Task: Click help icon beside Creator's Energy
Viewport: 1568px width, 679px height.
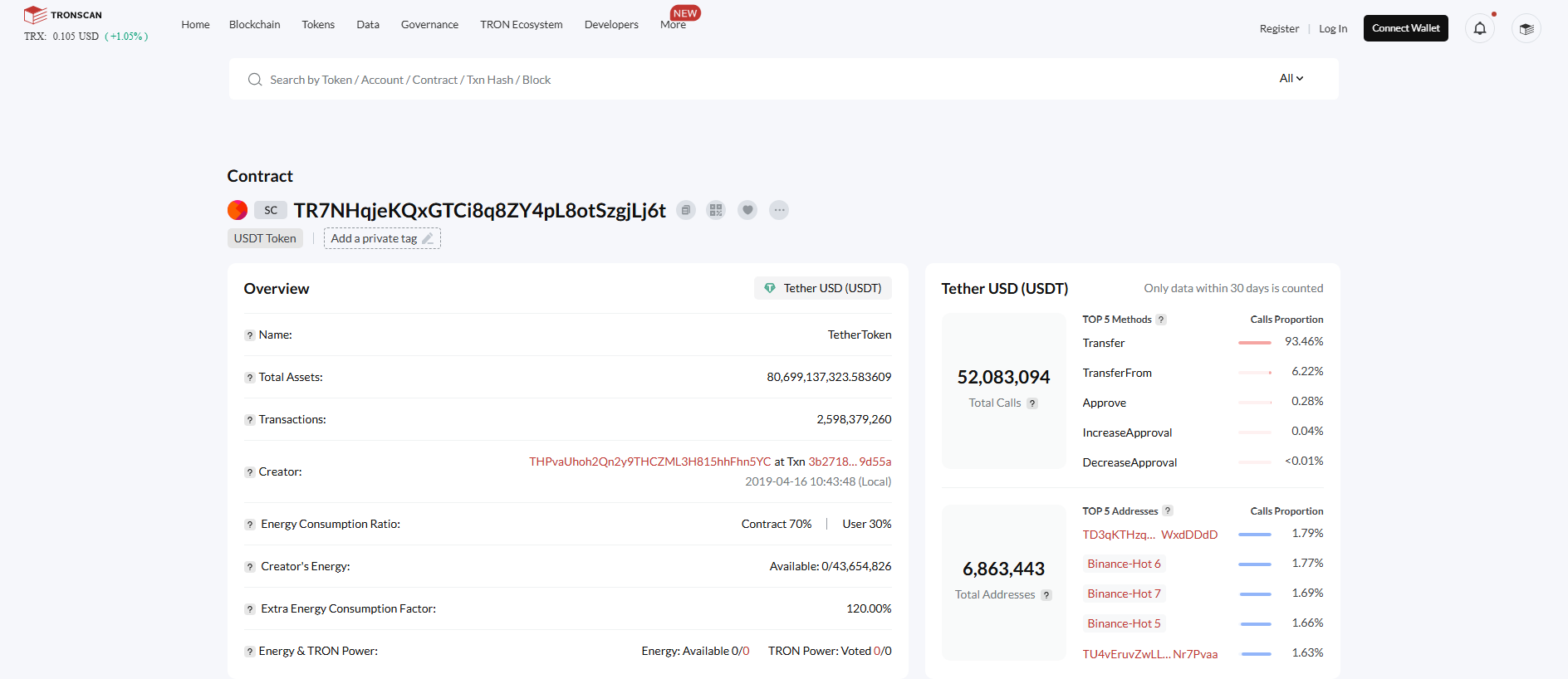Action: [249, 567]
